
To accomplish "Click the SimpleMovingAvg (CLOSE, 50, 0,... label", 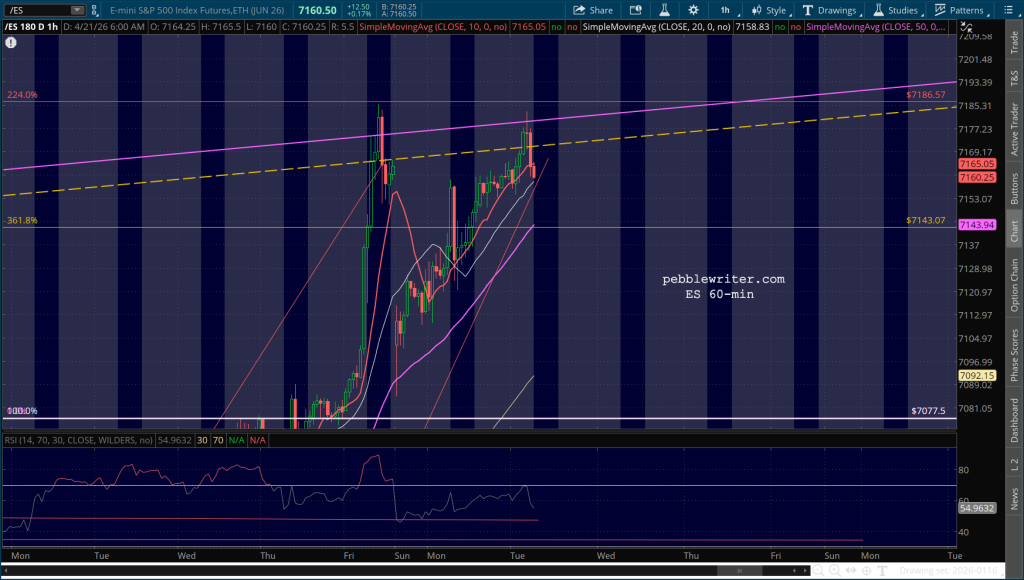I will pos(875,27).
